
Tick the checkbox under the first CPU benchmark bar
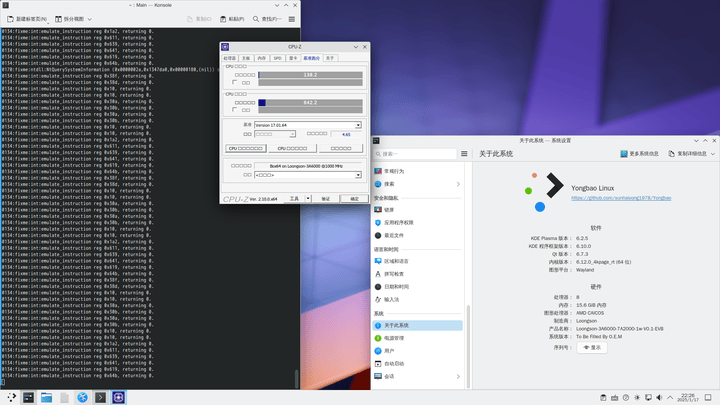[233, 82]
